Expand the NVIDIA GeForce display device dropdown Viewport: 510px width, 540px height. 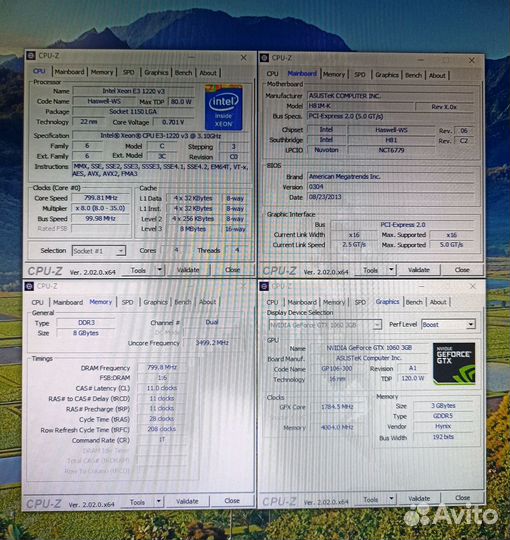pos(377,325)
